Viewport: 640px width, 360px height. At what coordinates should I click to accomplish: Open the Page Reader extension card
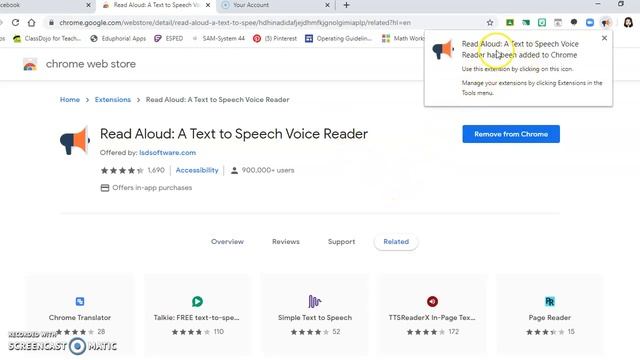click(549, 315)
